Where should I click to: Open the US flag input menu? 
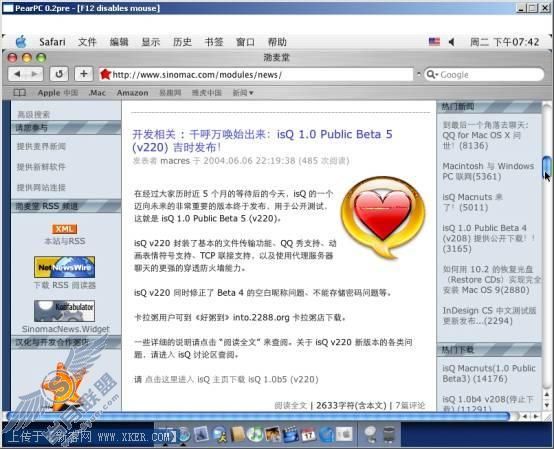(x=434, y=42)
